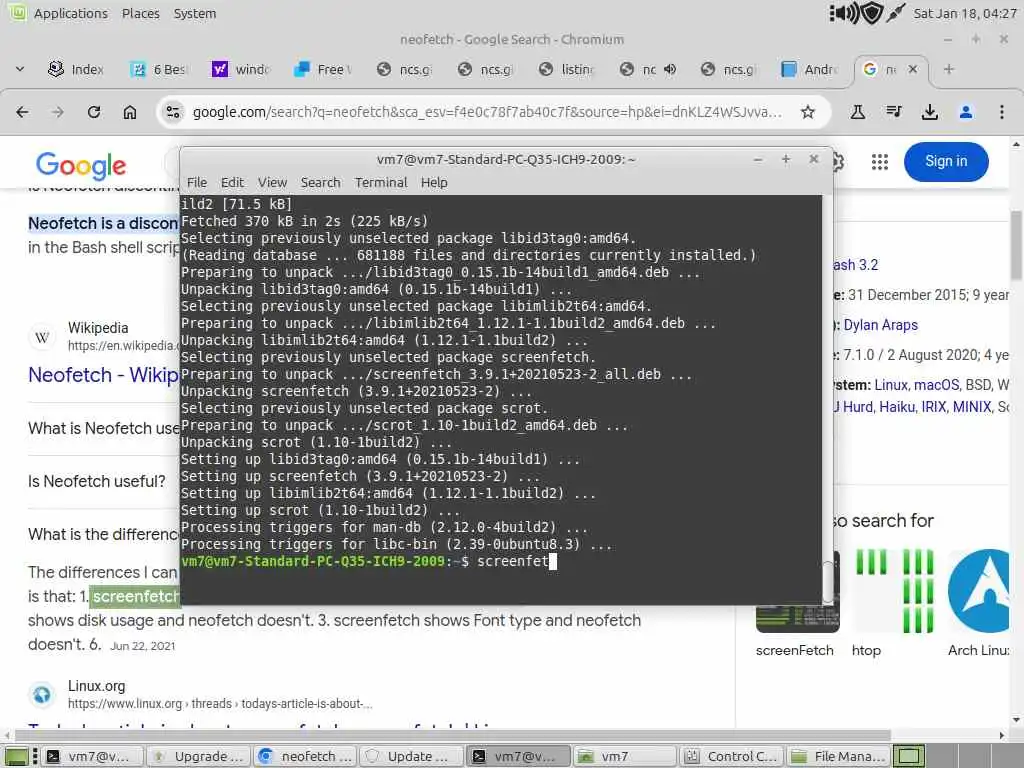The width and height of the screenshot is (1024, 768).
Task: Switch to the 'Index' browser tab
Action: (76, 69)
